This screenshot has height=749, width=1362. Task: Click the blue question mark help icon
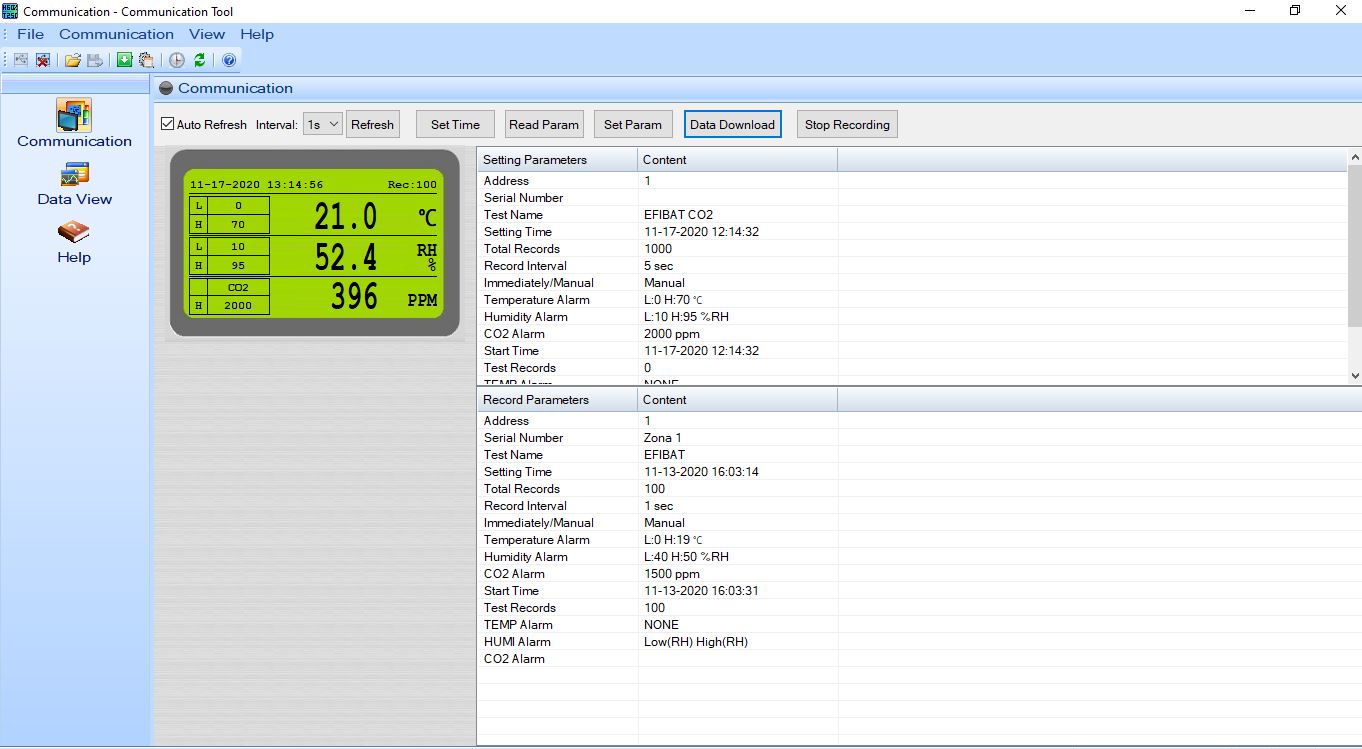[x=229, y=60]
